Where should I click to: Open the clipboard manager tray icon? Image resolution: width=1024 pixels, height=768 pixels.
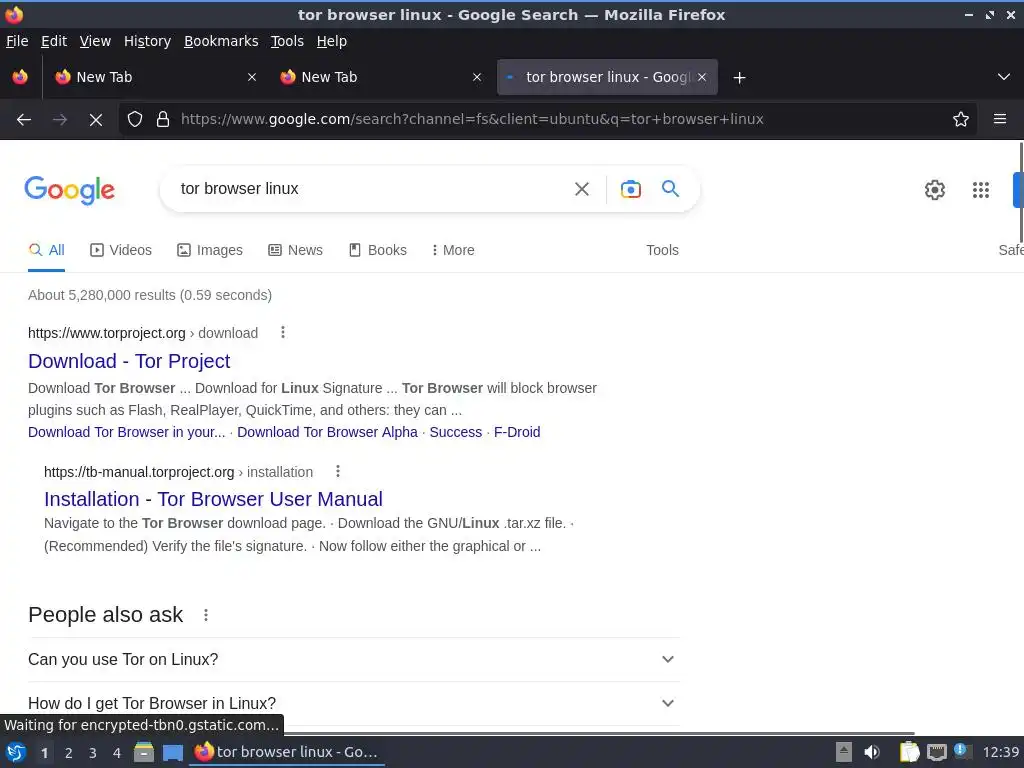pyautogui.click(x=909, y=752)
